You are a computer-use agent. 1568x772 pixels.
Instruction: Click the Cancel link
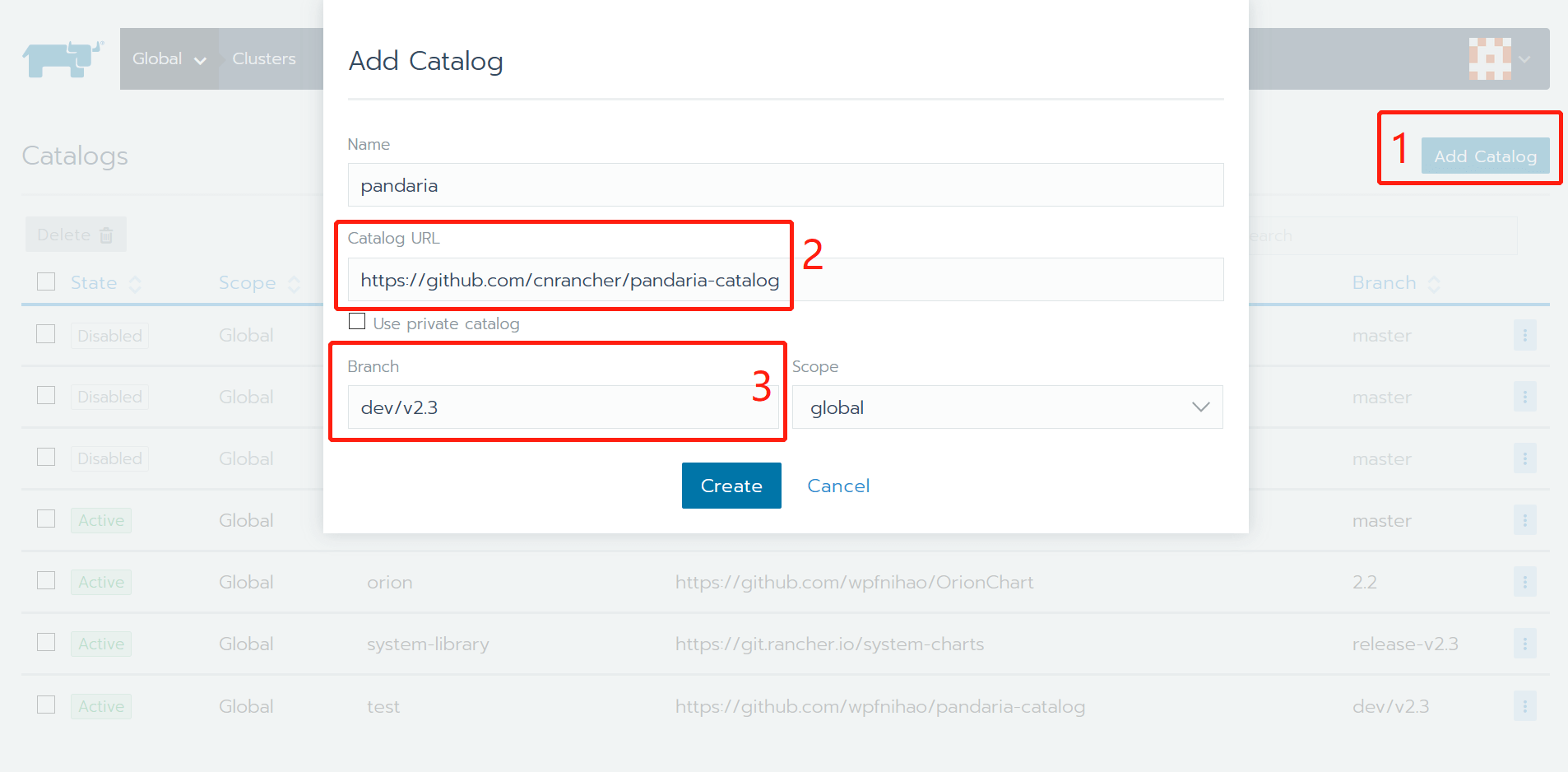(838, 486)
